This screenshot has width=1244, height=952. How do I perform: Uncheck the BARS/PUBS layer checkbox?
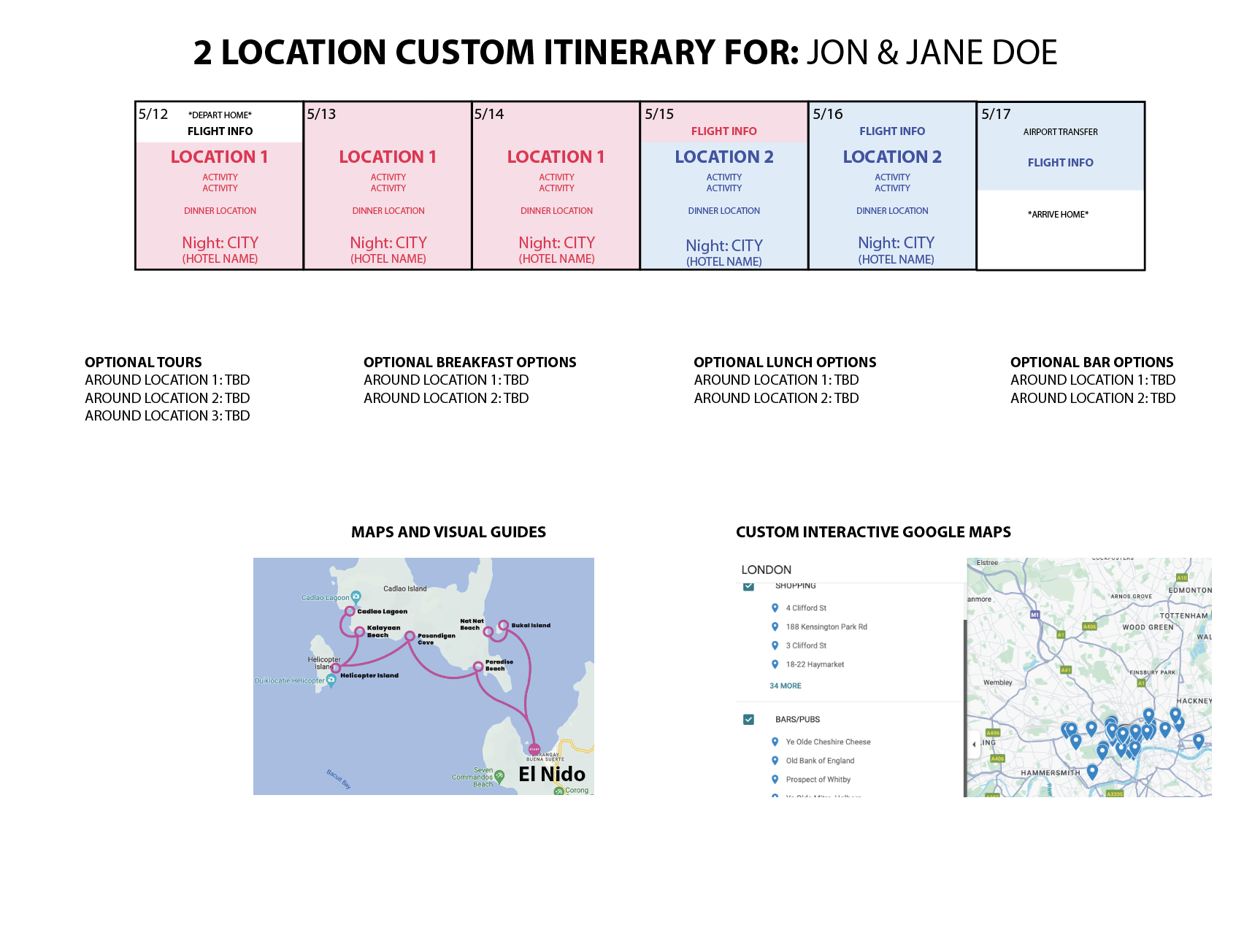(748, 719)
